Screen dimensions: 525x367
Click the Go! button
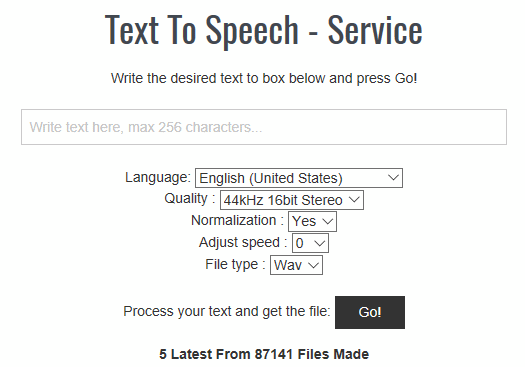[370, 312]
